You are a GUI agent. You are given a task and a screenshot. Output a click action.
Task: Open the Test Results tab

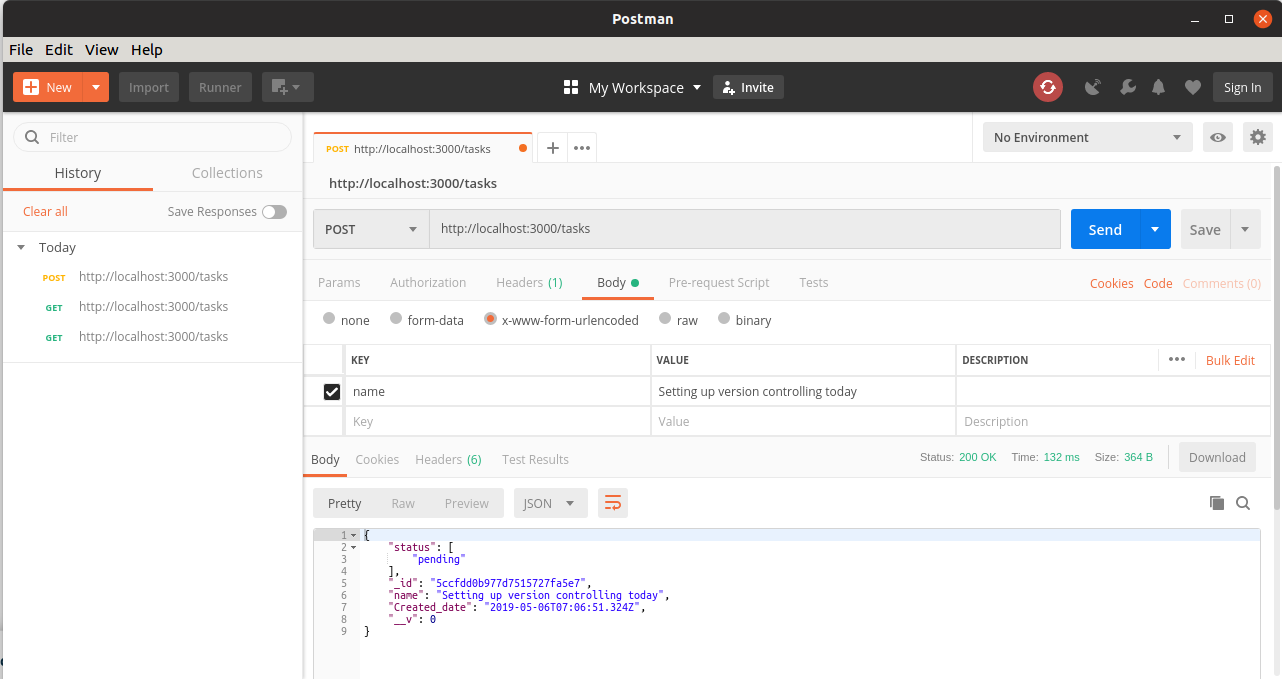pyautogui.click(x=535, y=459)
